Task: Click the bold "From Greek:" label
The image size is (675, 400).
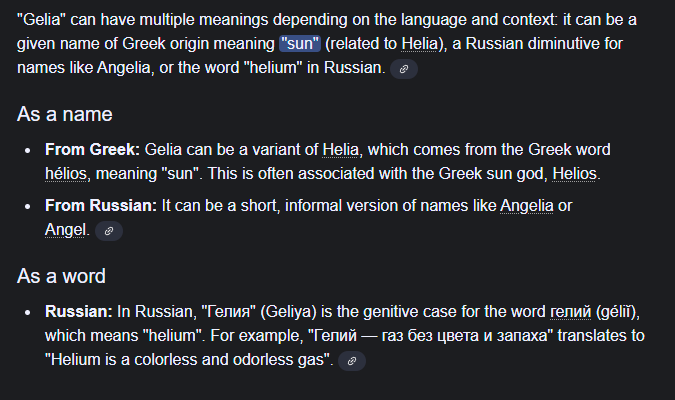Action: click(x=92, y=150)
